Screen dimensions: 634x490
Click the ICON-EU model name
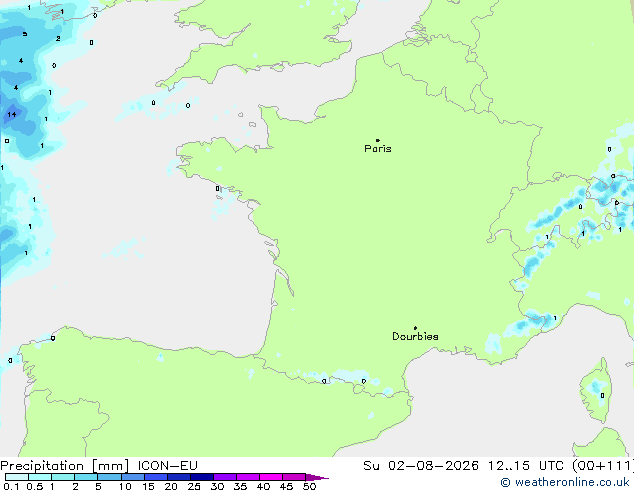(x=167, y=466)
